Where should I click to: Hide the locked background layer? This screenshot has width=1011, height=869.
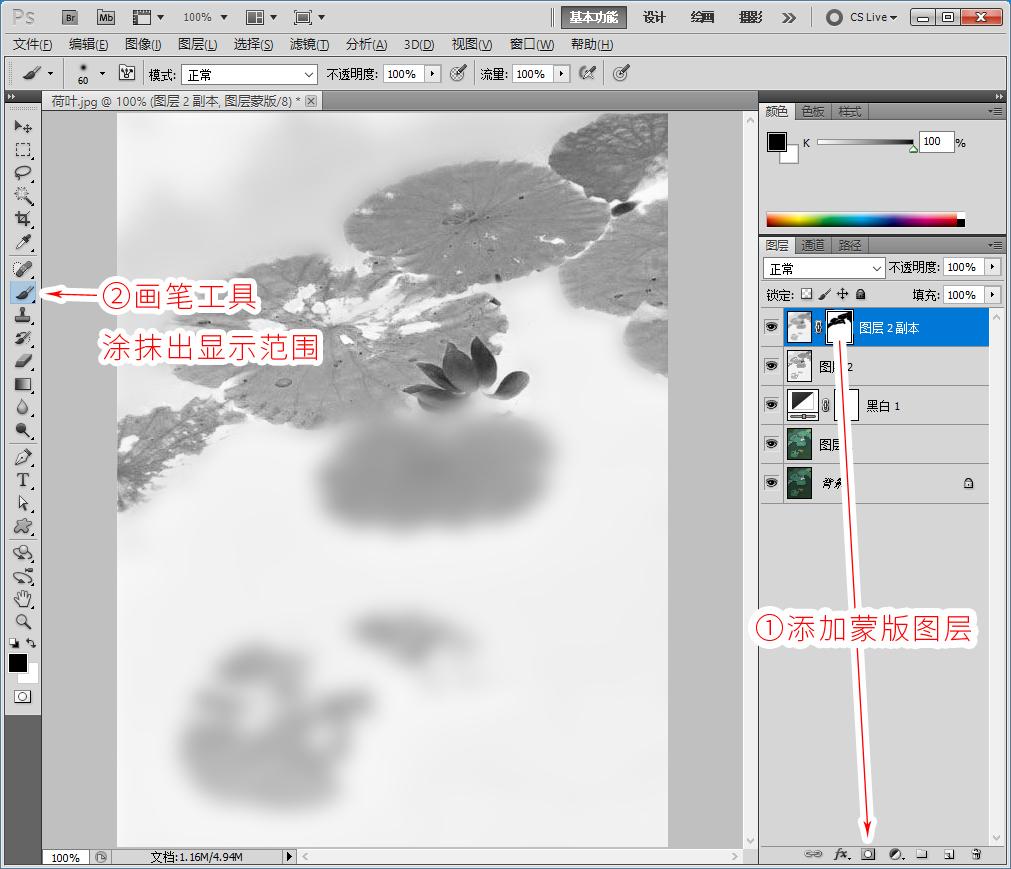click(771, 482)
